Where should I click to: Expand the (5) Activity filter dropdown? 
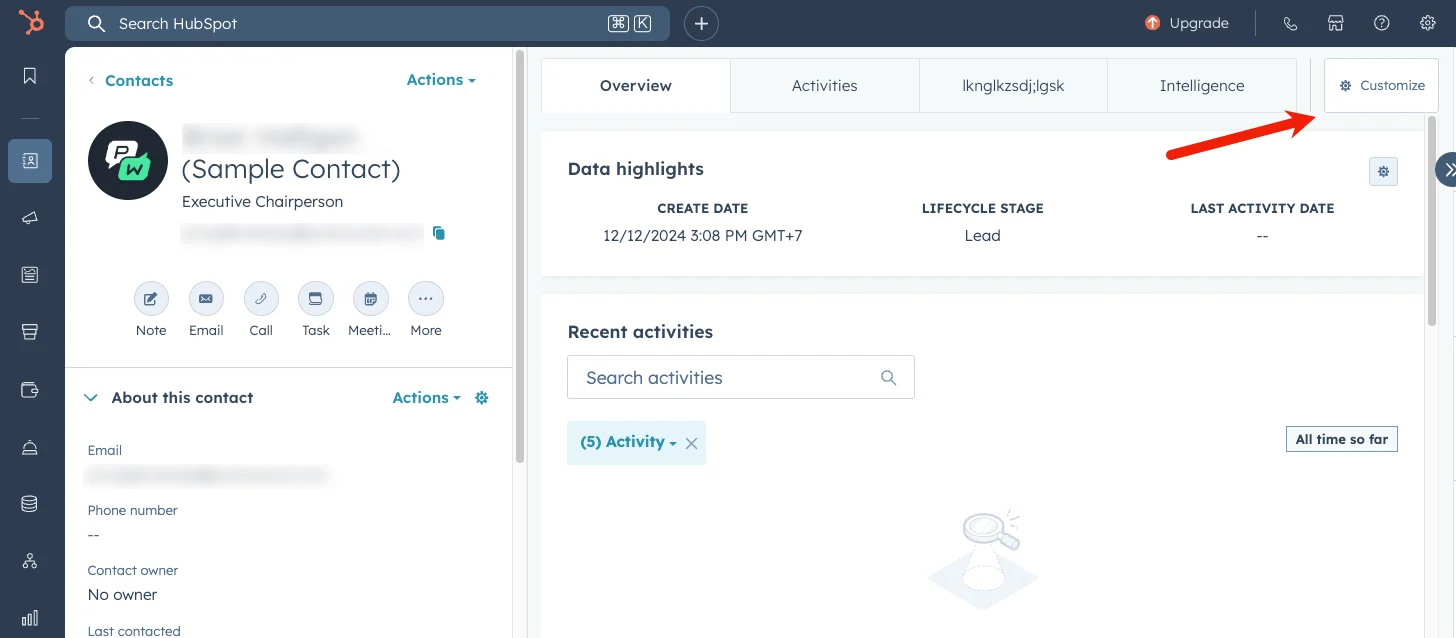pos(628,441)
